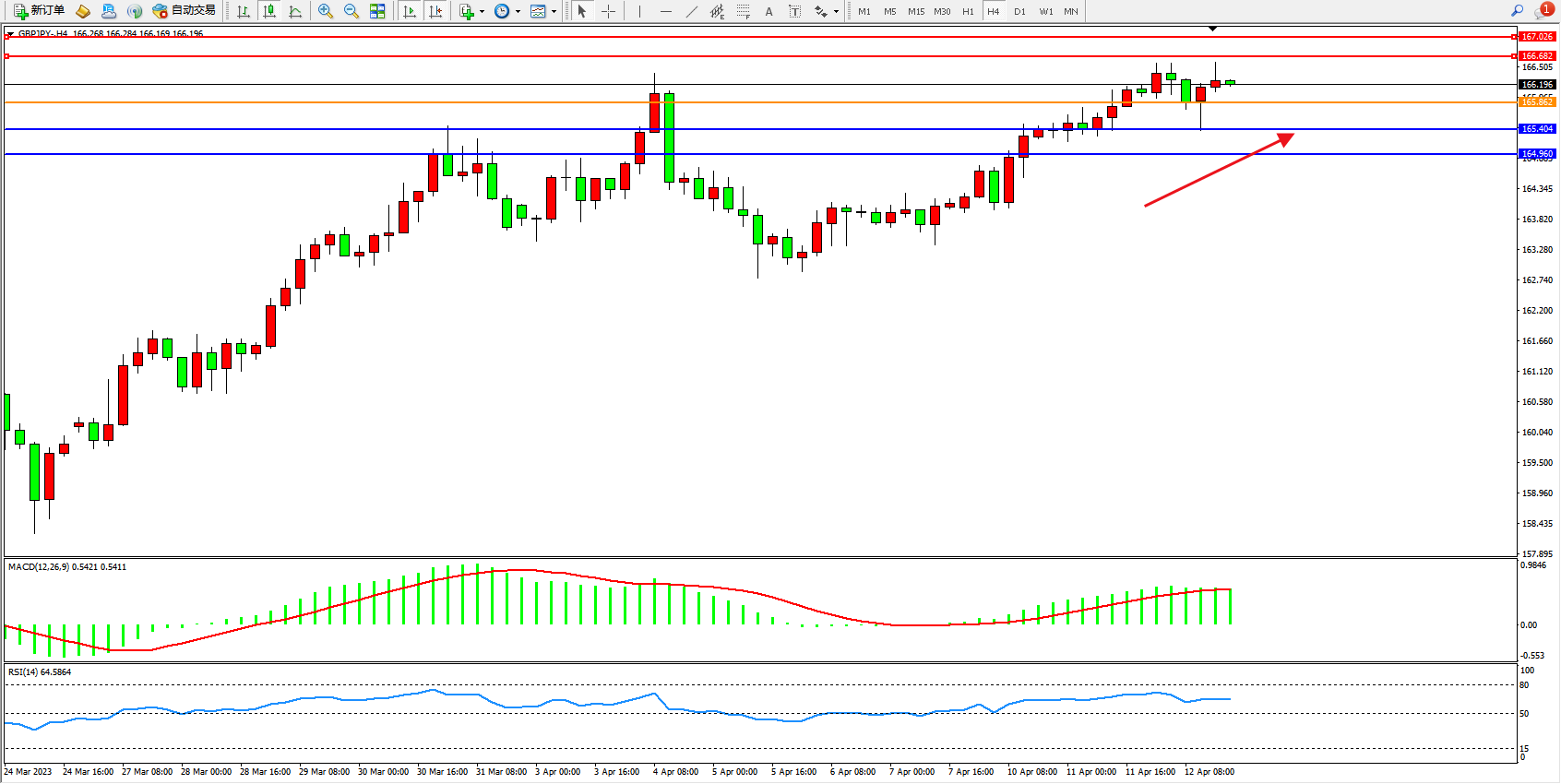Switch to the M15 timeframe
The height and width of the screenshot is (784, 1561).
(x=915, y=11)
